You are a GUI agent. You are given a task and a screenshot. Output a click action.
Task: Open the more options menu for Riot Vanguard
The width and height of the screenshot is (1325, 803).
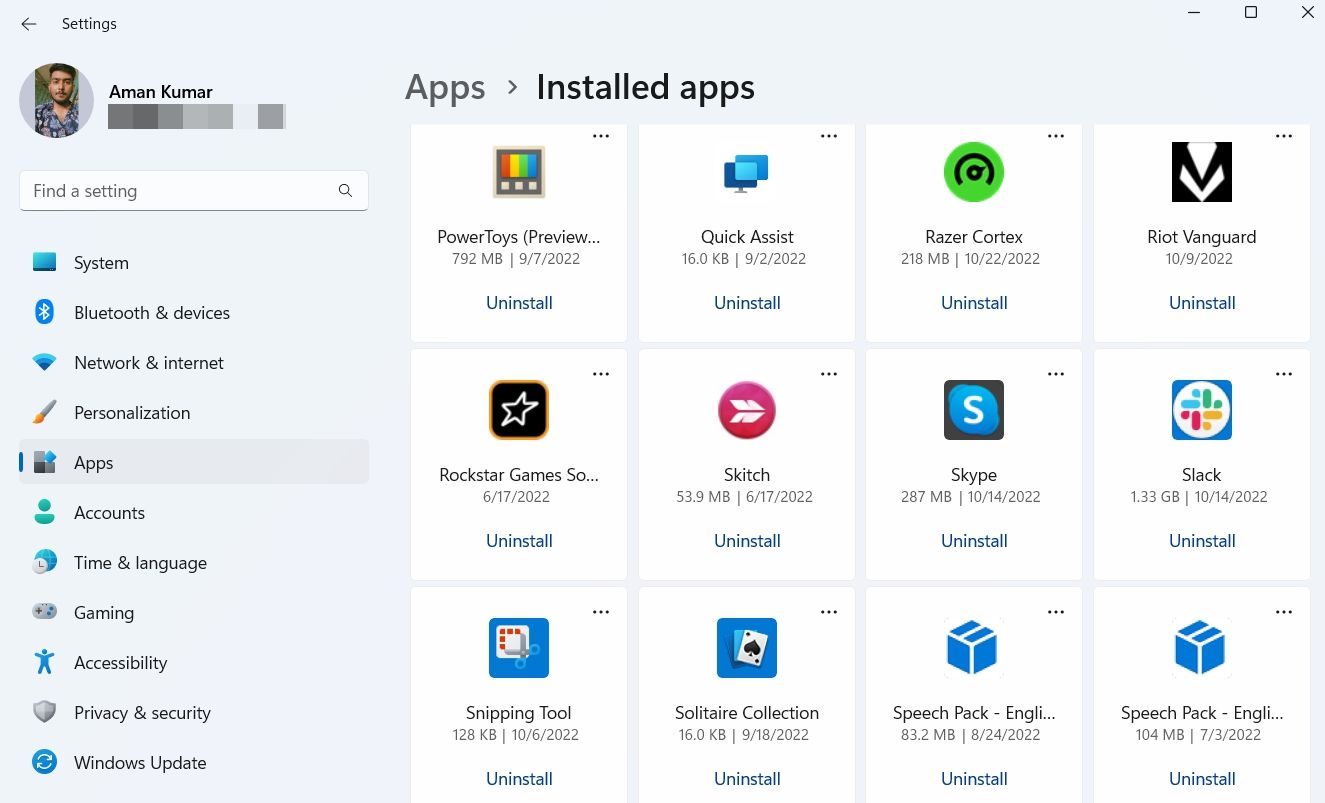(1284, 136)
